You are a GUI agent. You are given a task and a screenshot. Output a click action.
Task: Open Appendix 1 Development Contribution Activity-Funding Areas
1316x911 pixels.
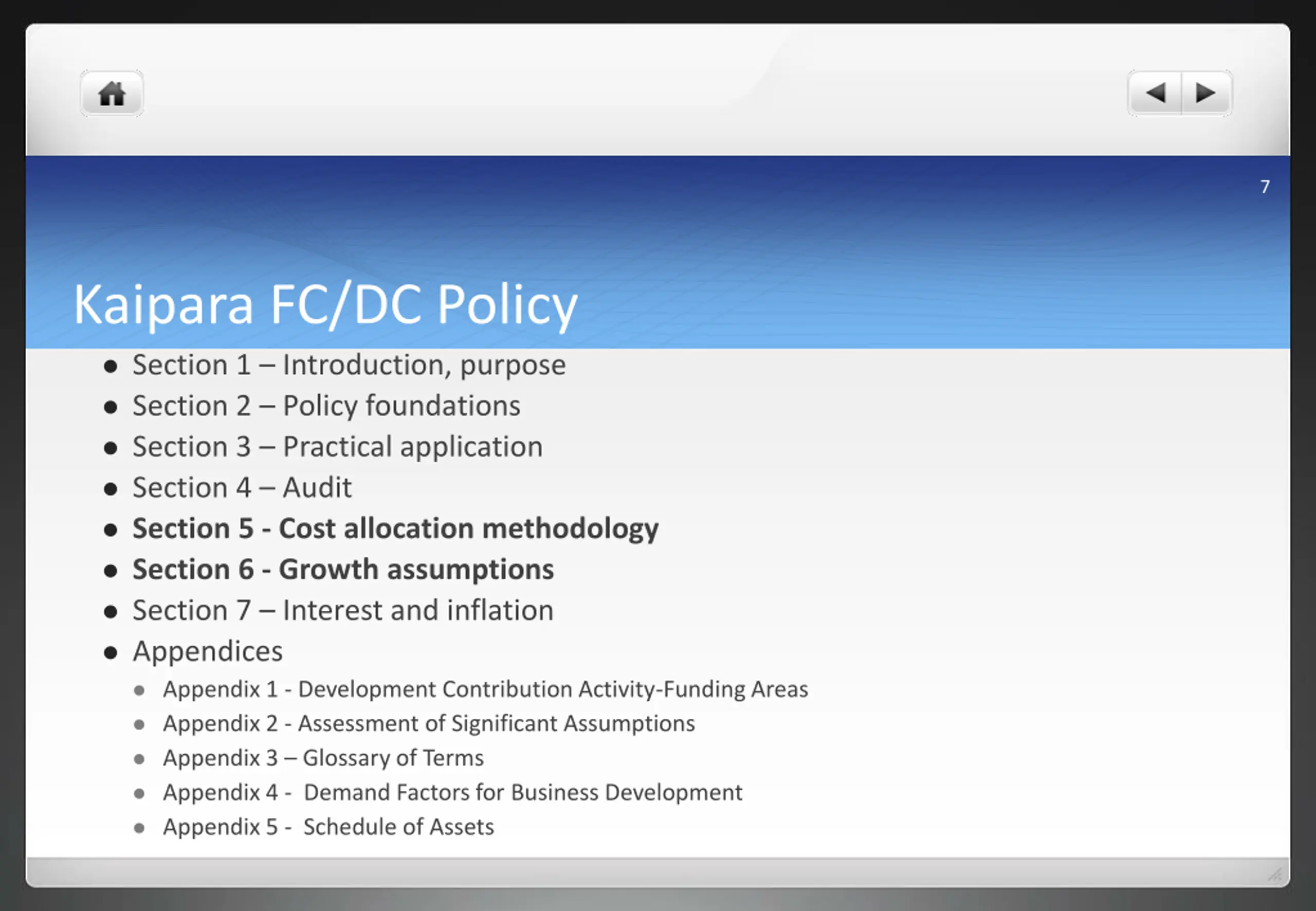coord(485,689)
